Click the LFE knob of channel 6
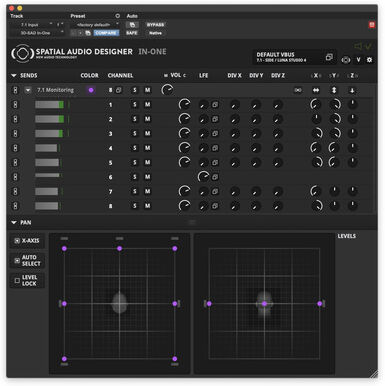Image resolution: width=385 pixels, height=386 pixels. tap(203, 177)
